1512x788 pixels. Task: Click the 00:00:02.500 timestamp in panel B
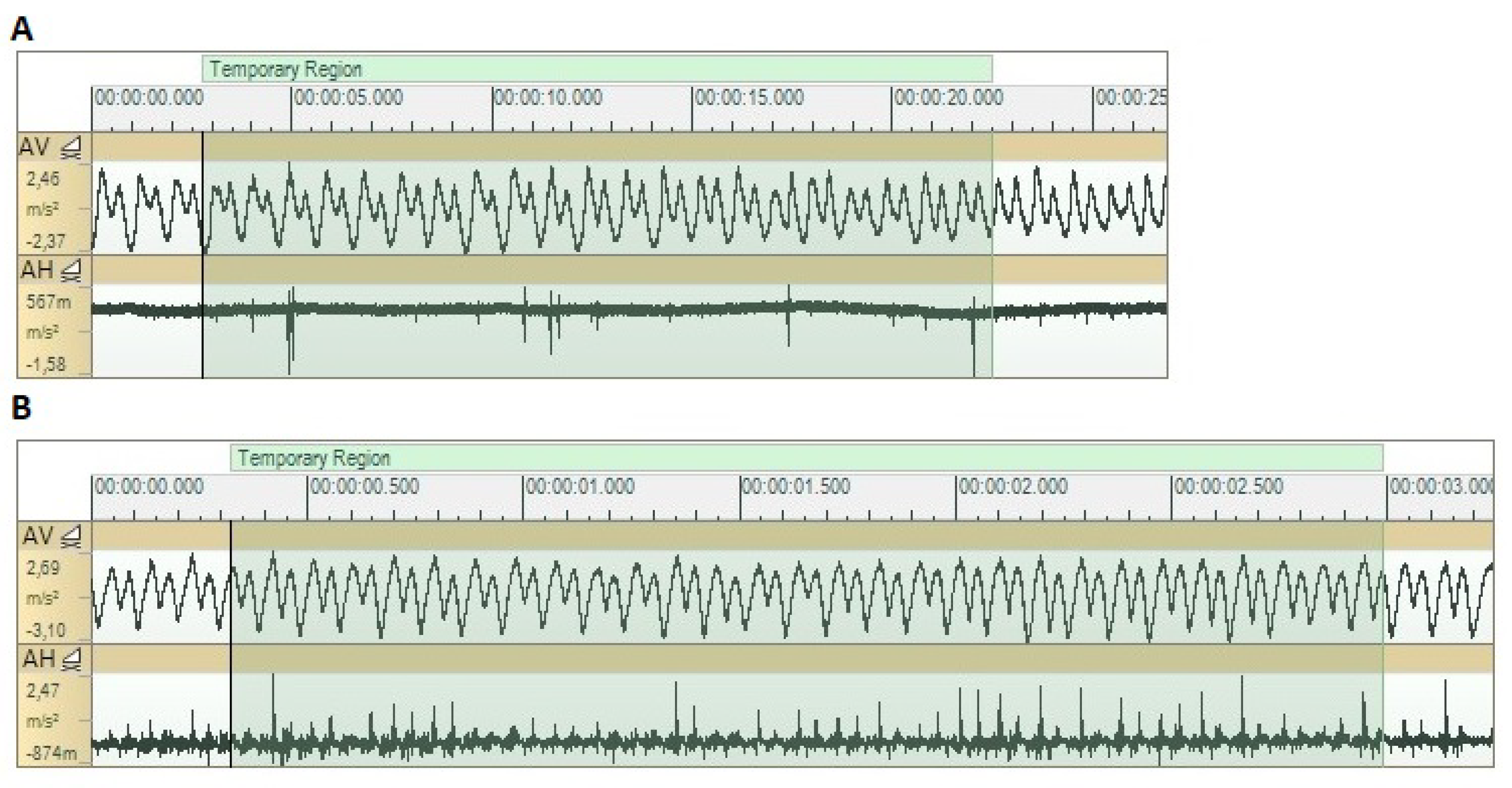pyautogui.click(x=1228, y=487)
